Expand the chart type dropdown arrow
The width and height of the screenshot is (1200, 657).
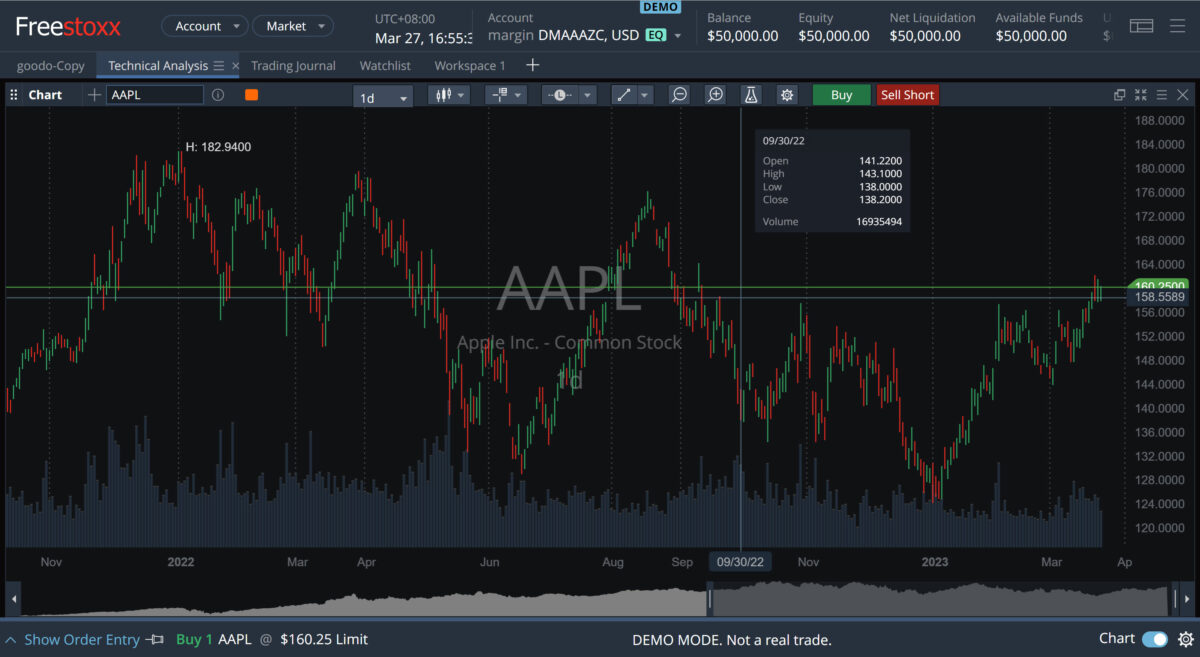click(x=461, y=95)
